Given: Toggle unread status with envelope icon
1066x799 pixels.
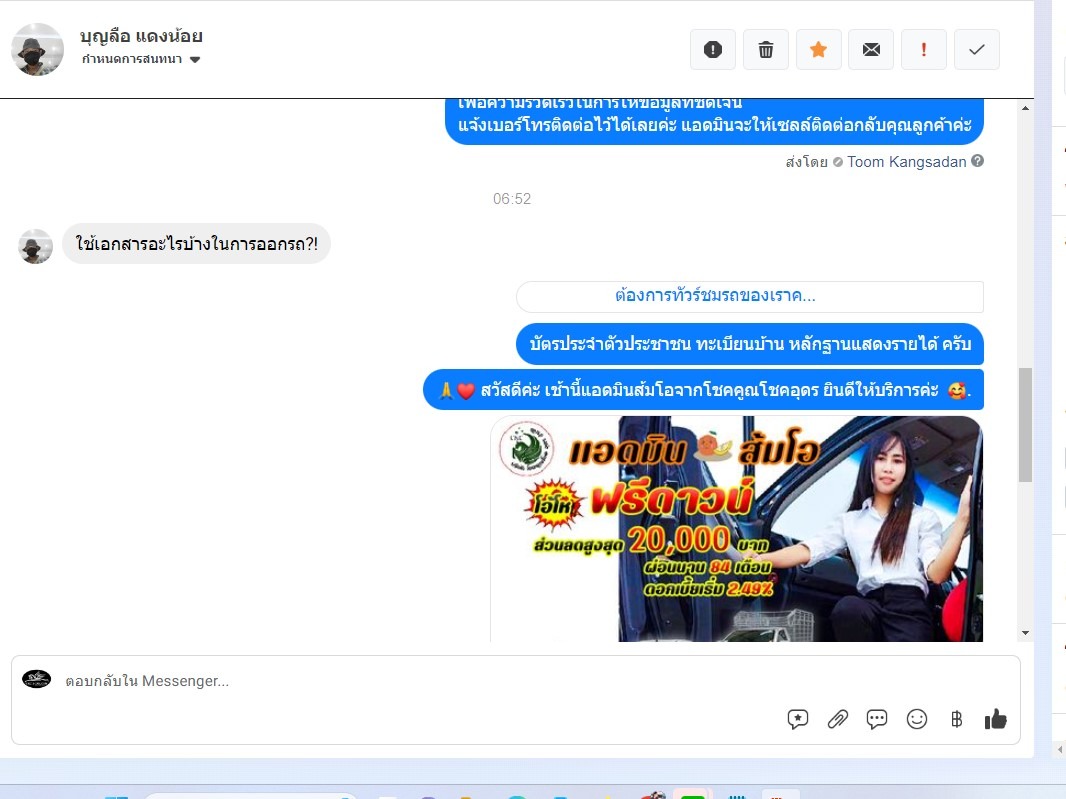Looking at the screenshot, I should point(871,50).
